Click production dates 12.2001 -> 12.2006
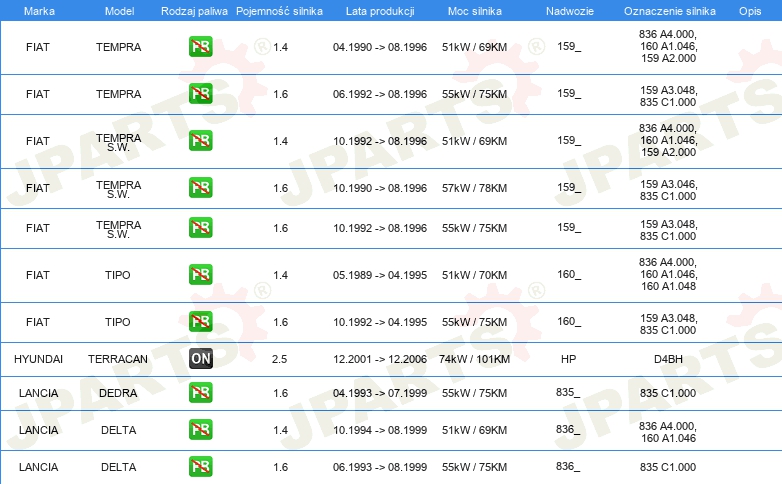This screenshot has width=782, height=484. (x=380, y=359)
